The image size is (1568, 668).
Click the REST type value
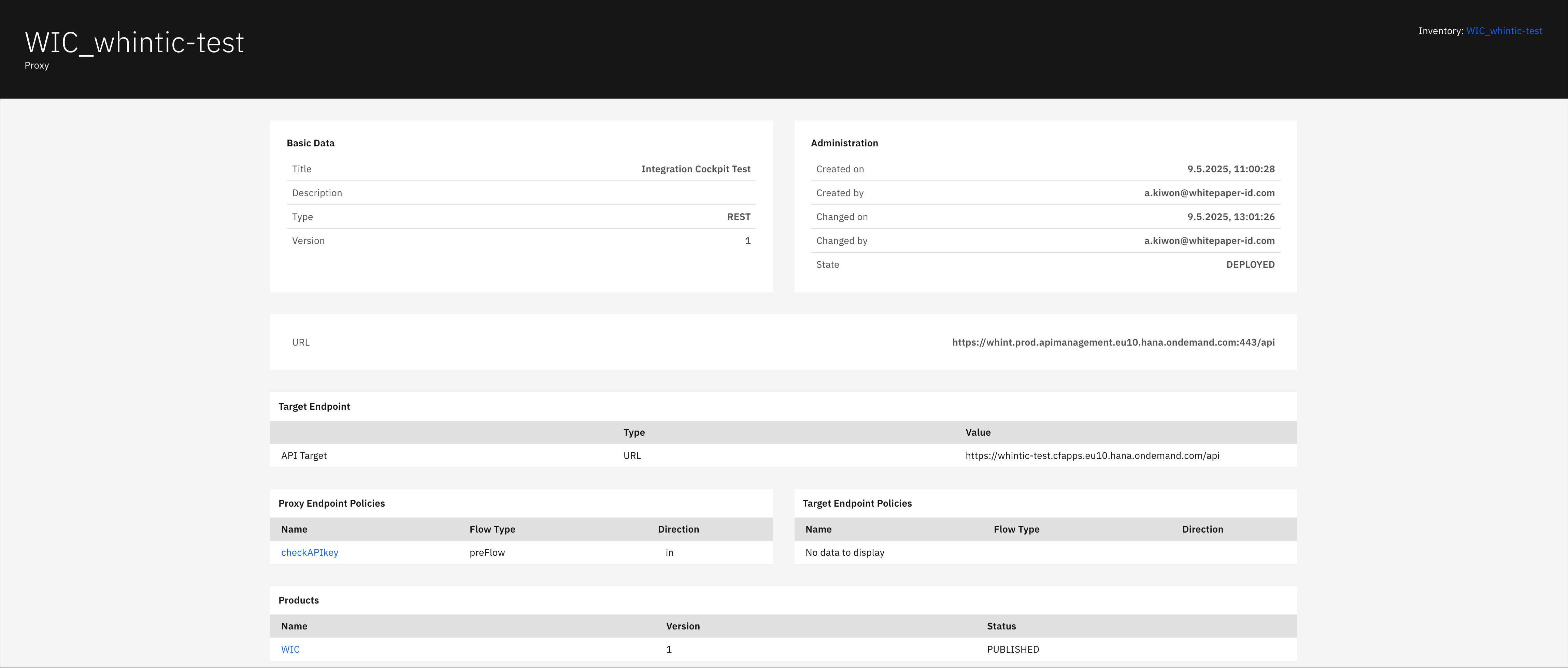point(739,217)
